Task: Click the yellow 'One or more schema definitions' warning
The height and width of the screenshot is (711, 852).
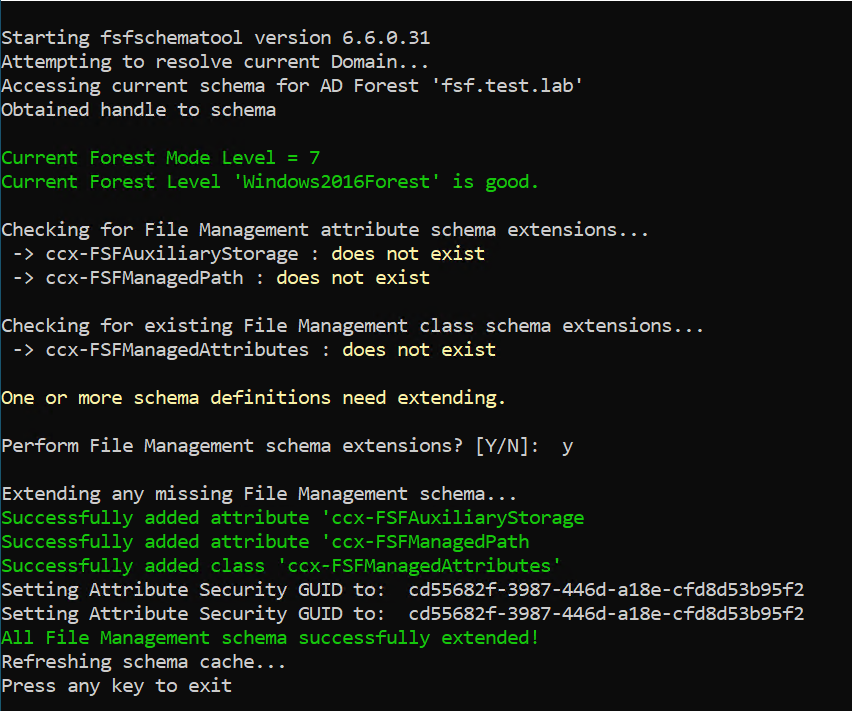Action: 253,398
